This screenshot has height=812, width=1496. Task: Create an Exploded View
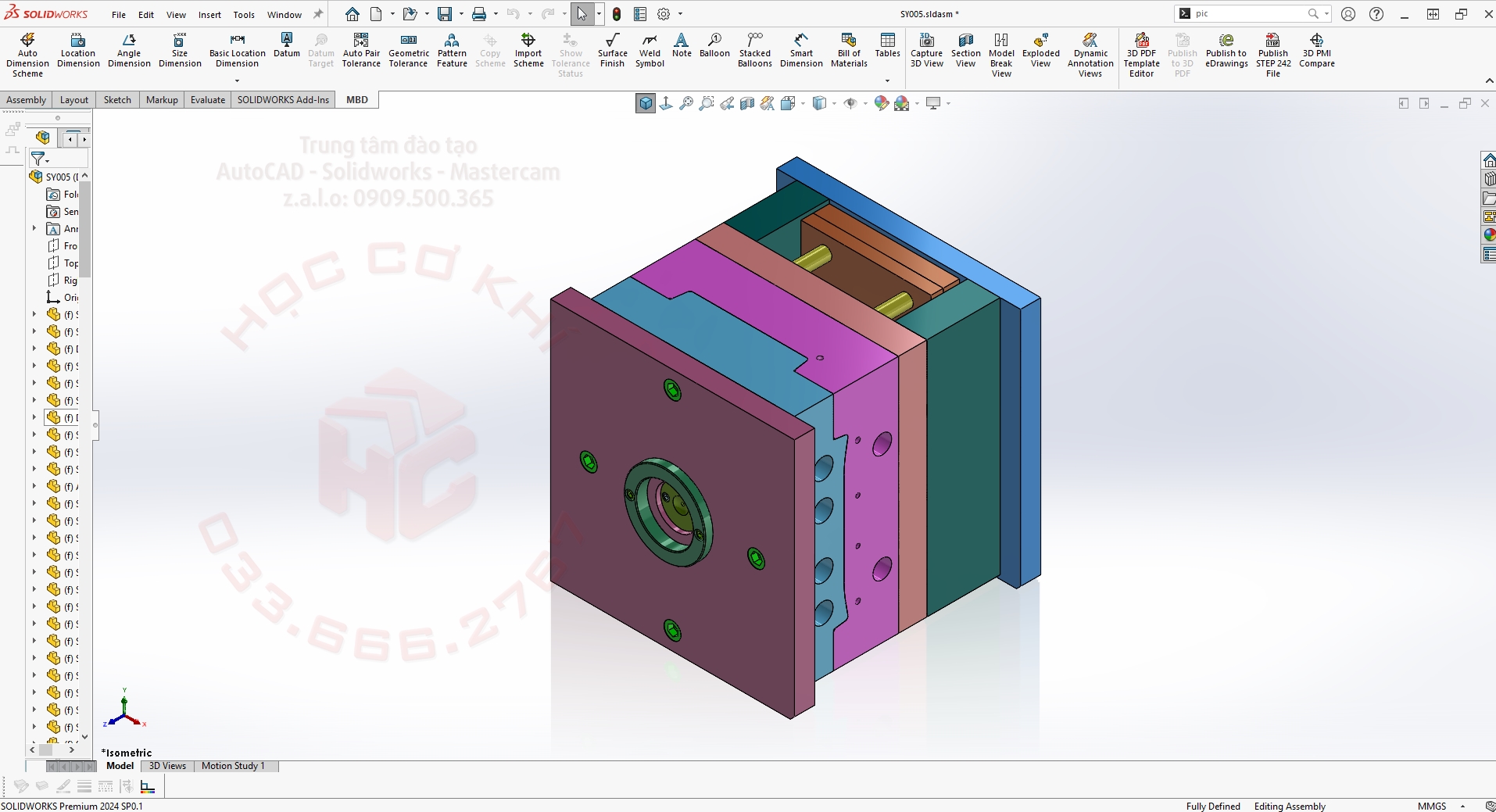coord(1041,50)
